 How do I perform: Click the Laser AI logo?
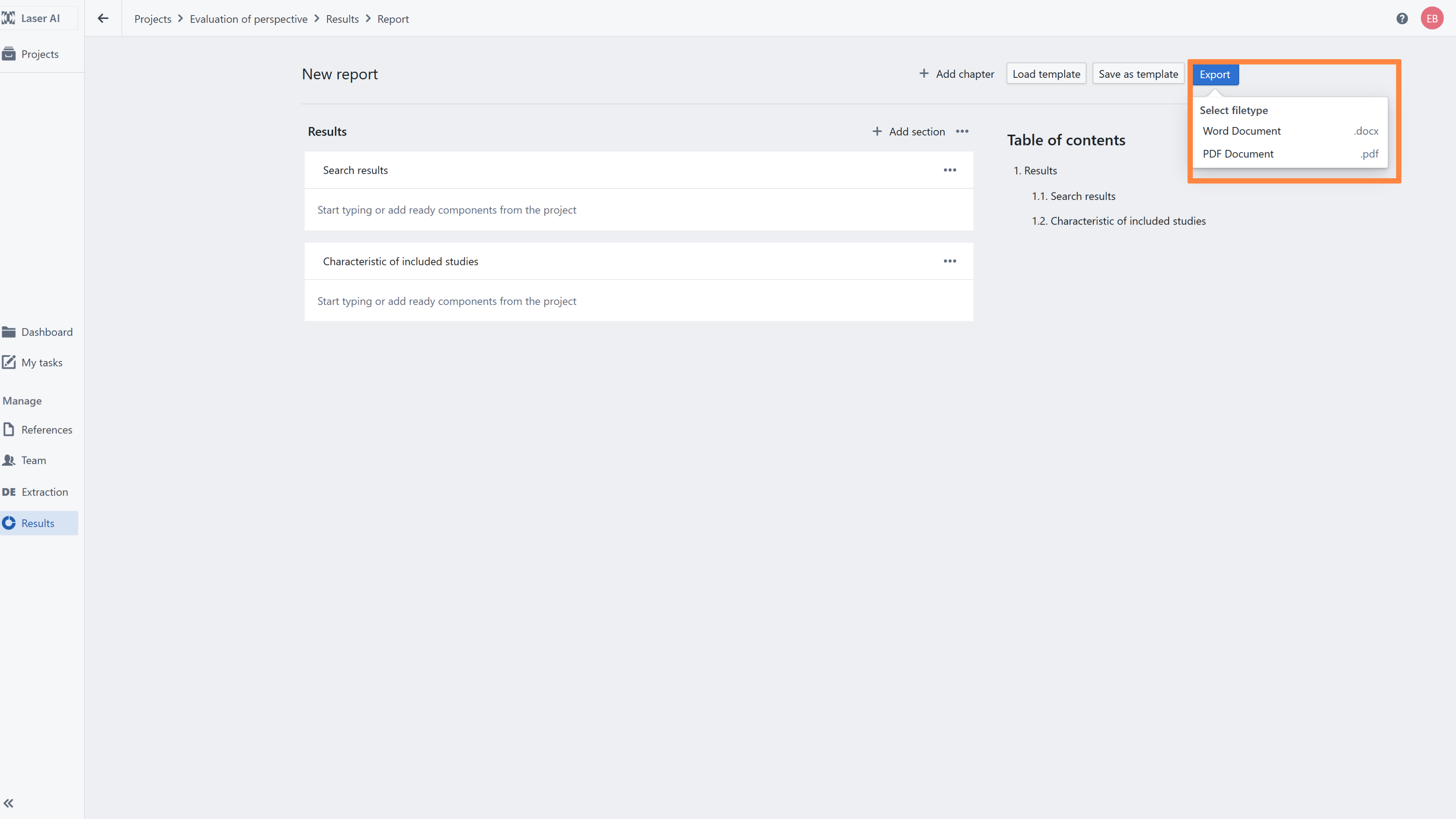31,18
